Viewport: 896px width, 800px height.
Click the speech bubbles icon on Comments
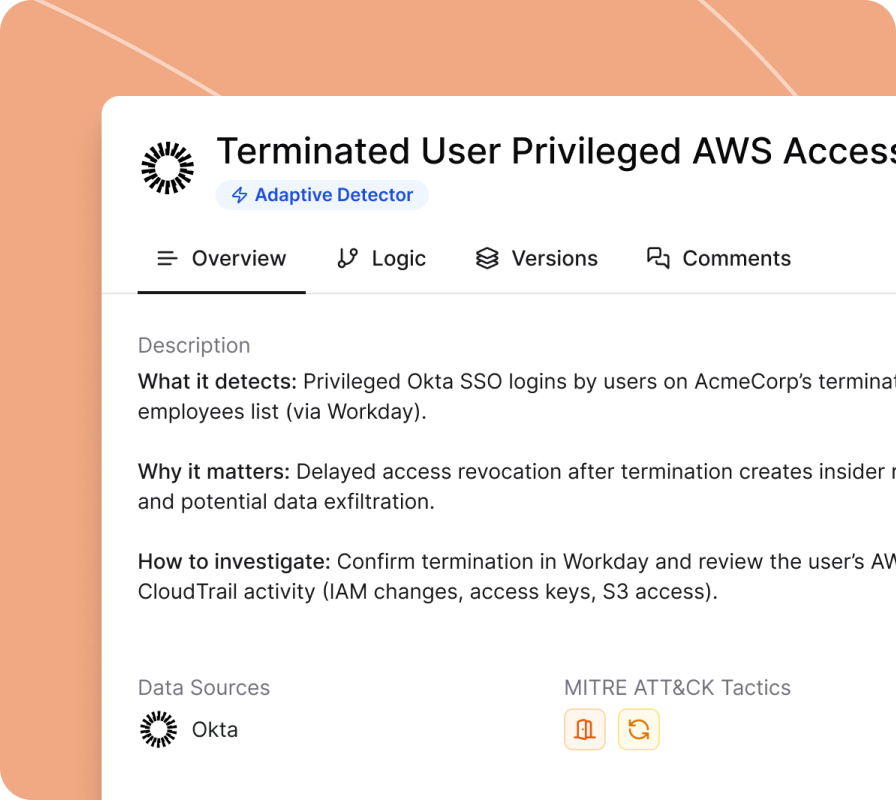[x=658, y=258]
